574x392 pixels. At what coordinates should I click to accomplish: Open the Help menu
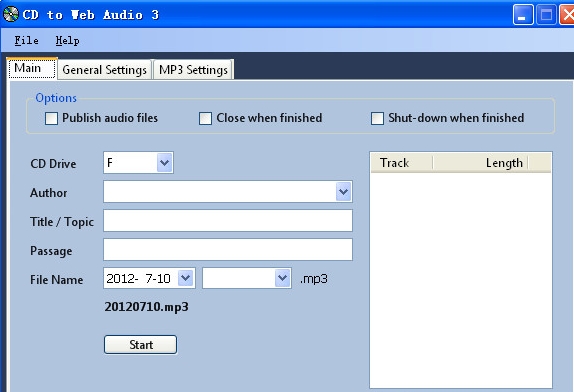[x=67, y=40]
